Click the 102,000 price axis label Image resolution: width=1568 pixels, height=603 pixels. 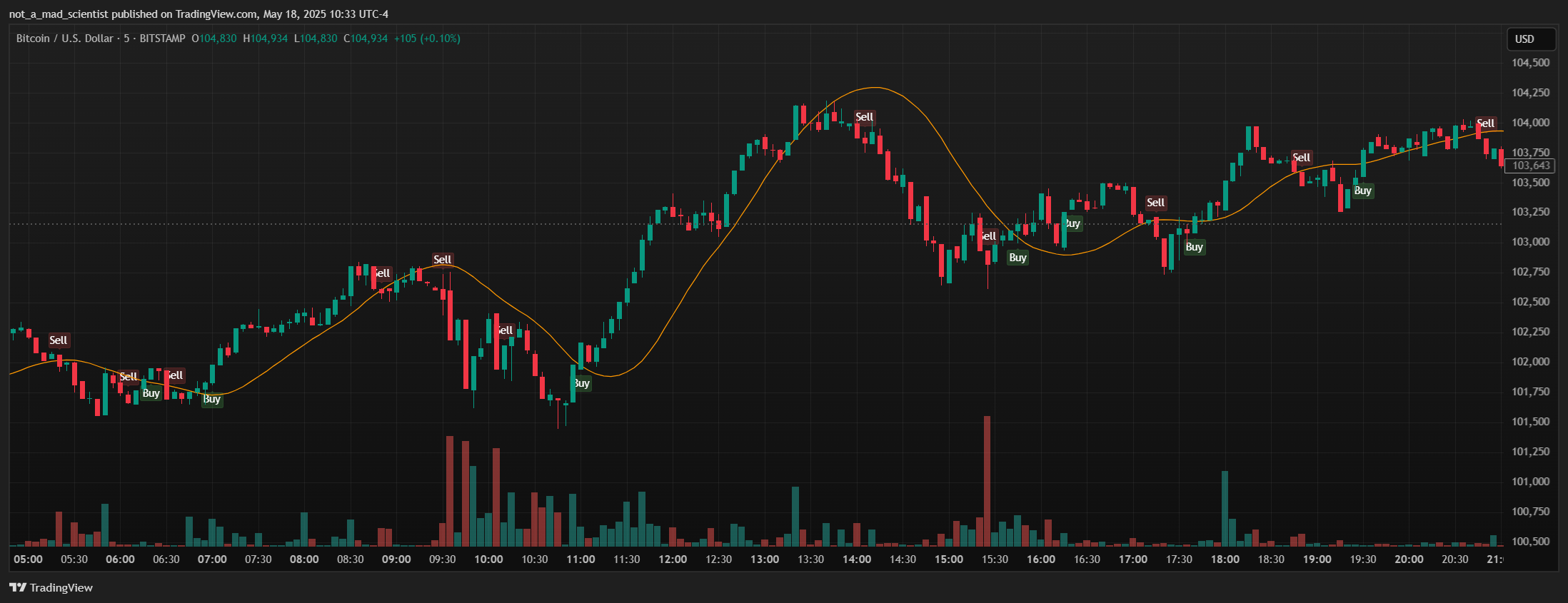pos(1531,362)
